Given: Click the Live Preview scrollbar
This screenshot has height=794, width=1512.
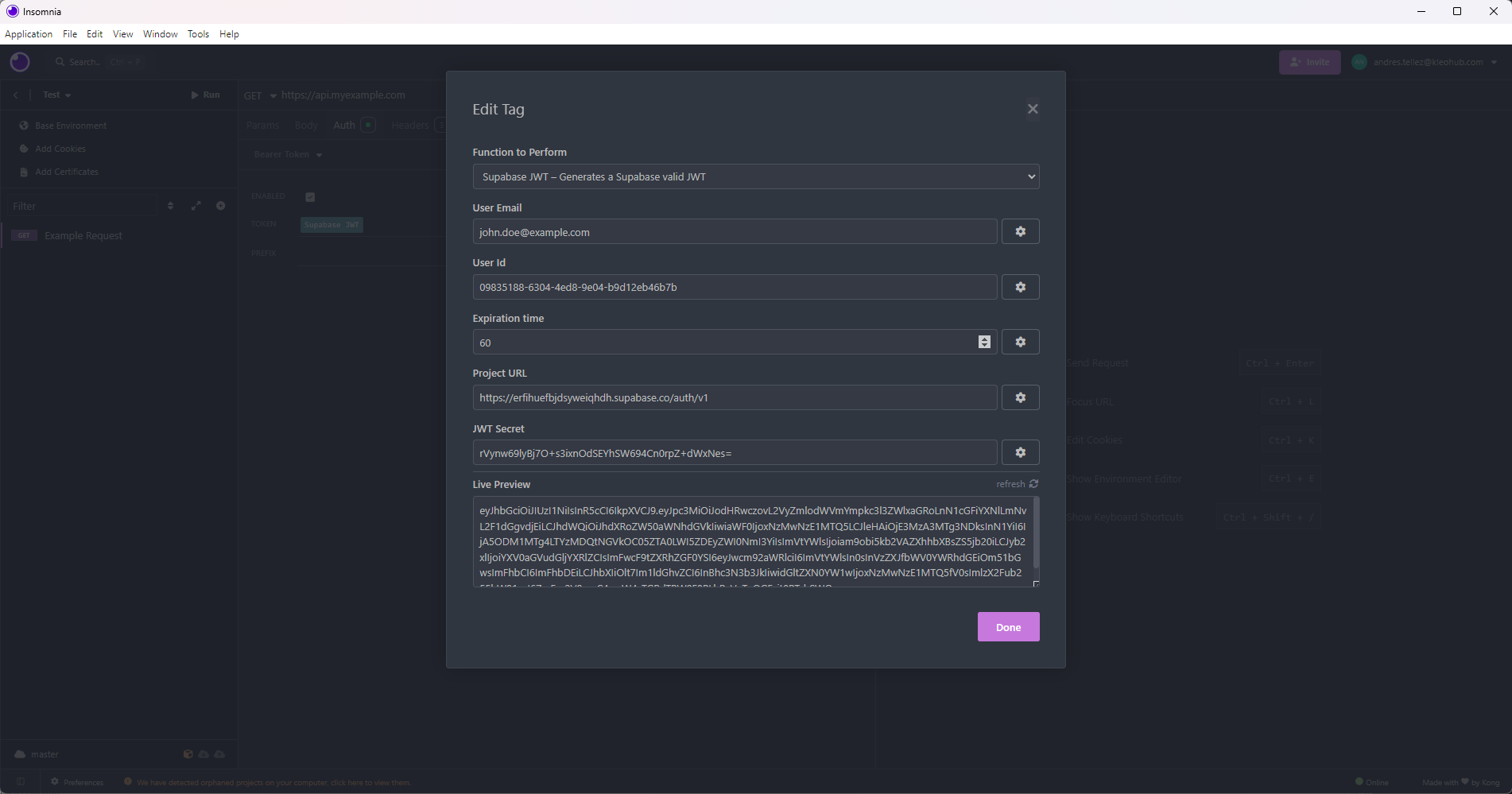Looking at the screenshot, I should coord(1036,533).
